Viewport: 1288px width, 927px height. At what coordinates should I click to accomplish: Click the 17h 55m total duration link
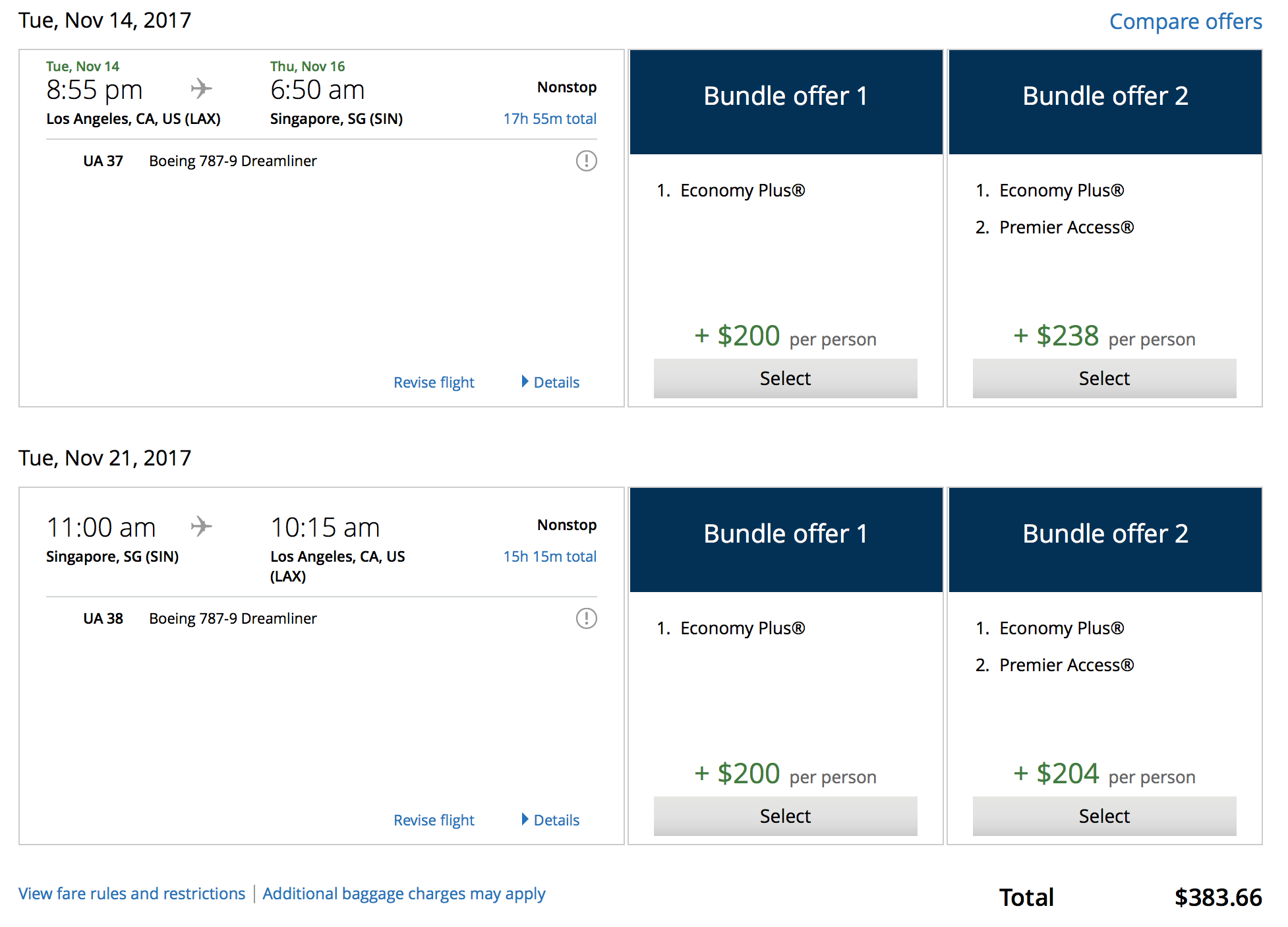tap(550, 118)
